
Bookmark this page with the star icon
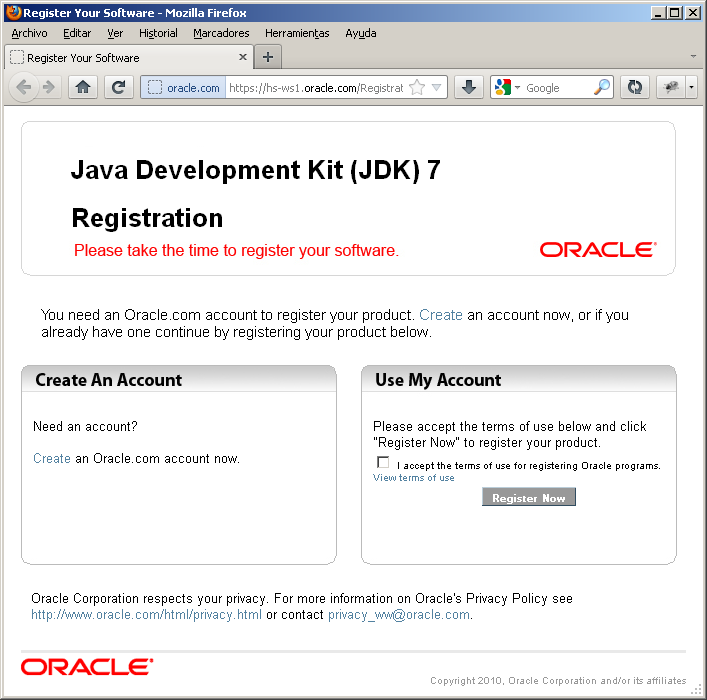pos(417,88)
